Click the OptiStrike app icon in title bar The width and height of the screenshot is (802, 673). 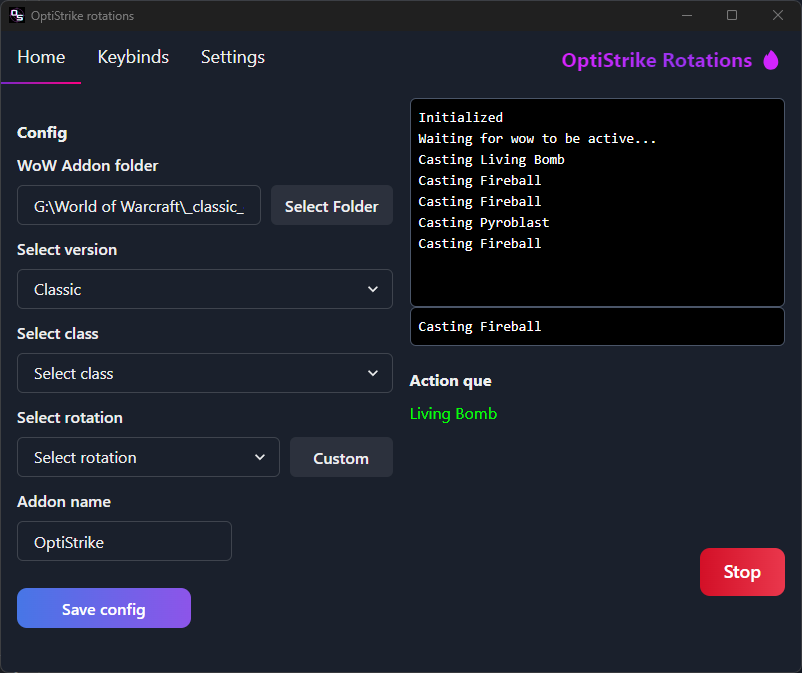click(x=16, y=15)
